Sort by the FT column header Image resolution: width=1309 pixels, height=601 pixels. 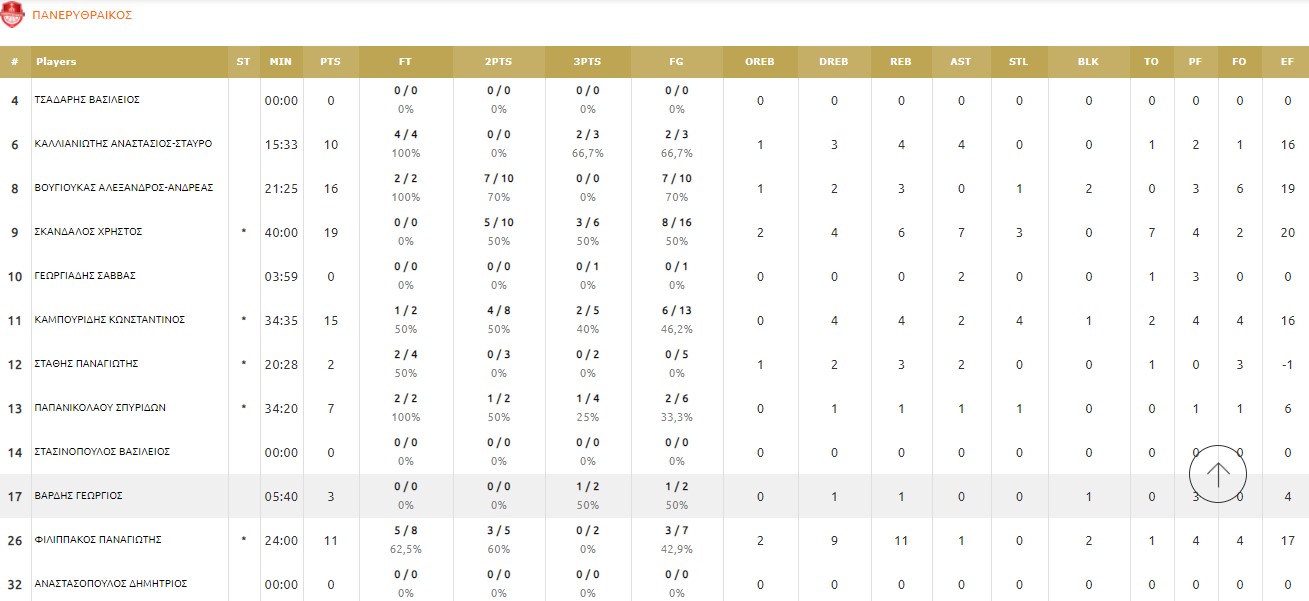point(405,62)
